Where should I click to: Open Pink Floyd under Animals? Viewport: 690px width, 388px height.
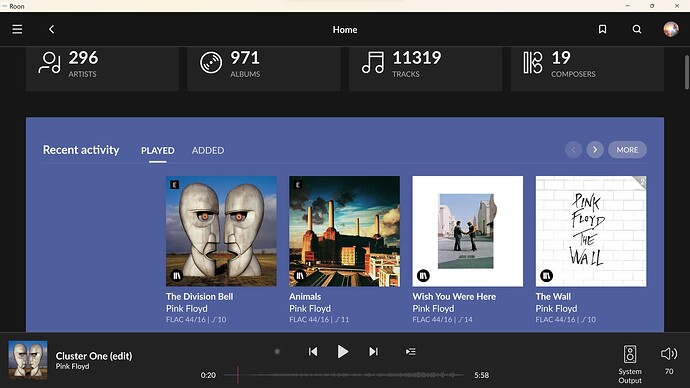pyautogui.click(x=310, y=308)
